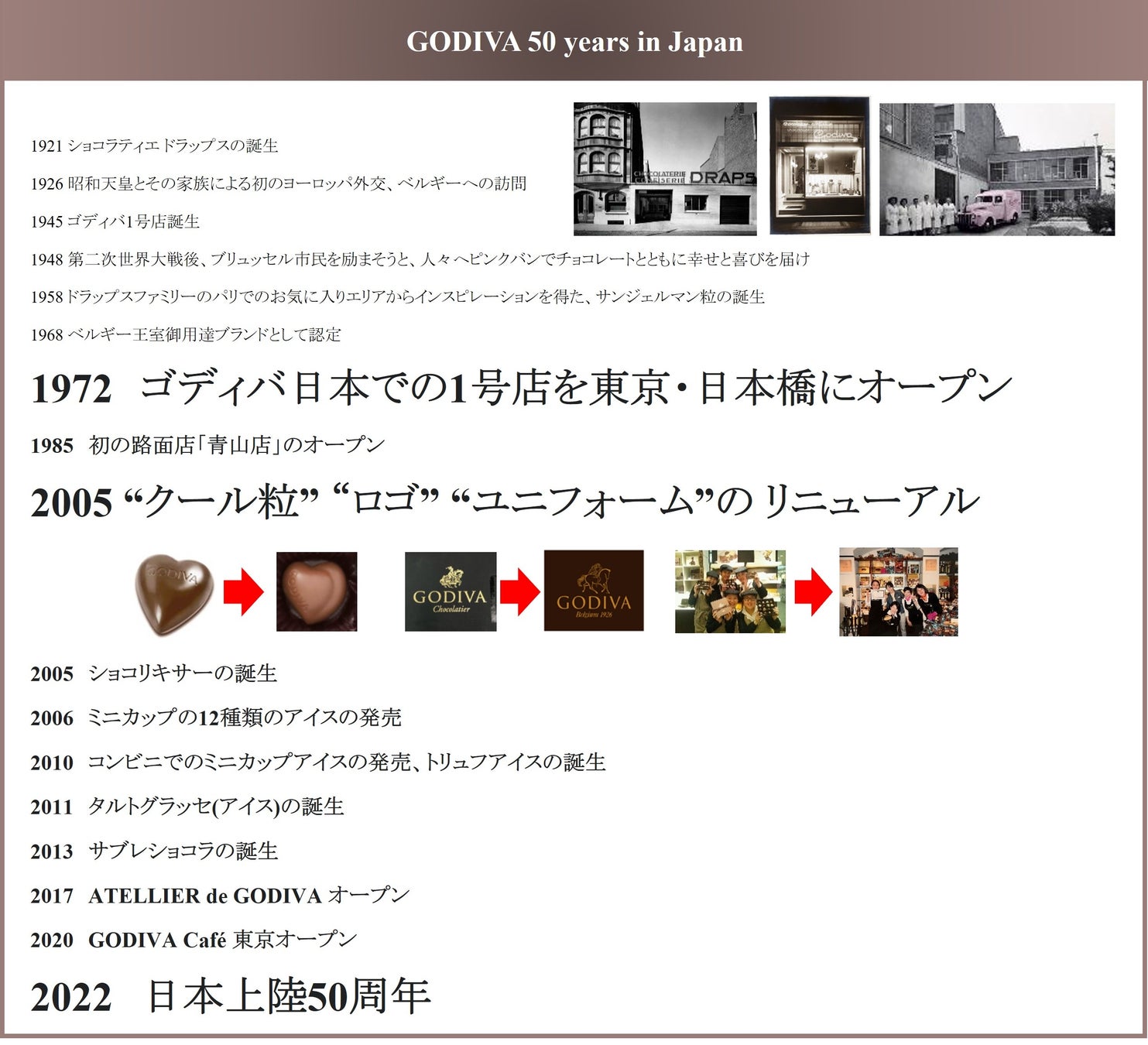This screenshot has width=1148, height=1045.
Task: Select the 2005 ショコリキサーの誕生 entry
Action: coord(154,673)
